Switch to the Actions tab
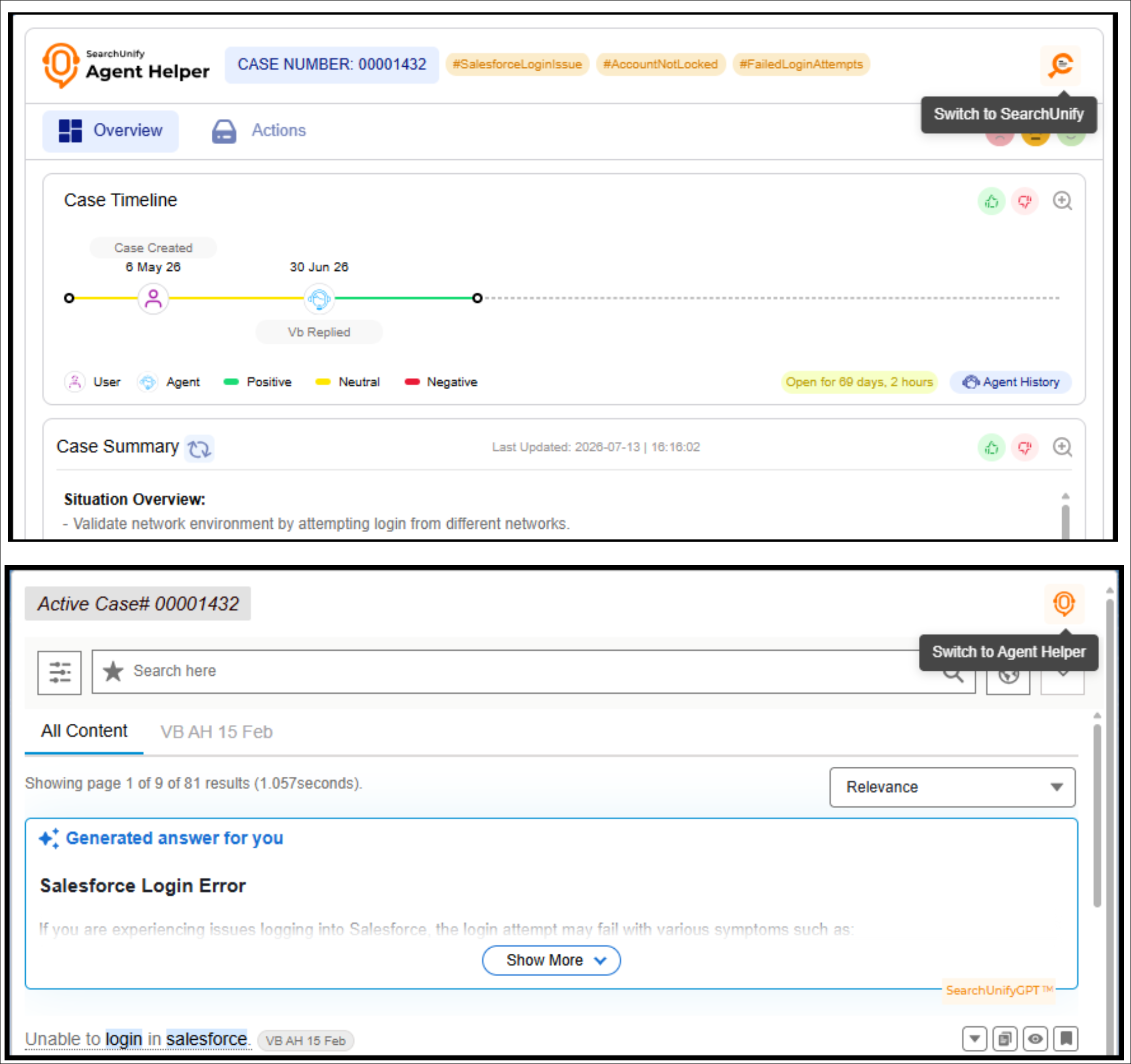This screenshot has height=1064, width=1131. pyautogui.click(x=259, y=131)
